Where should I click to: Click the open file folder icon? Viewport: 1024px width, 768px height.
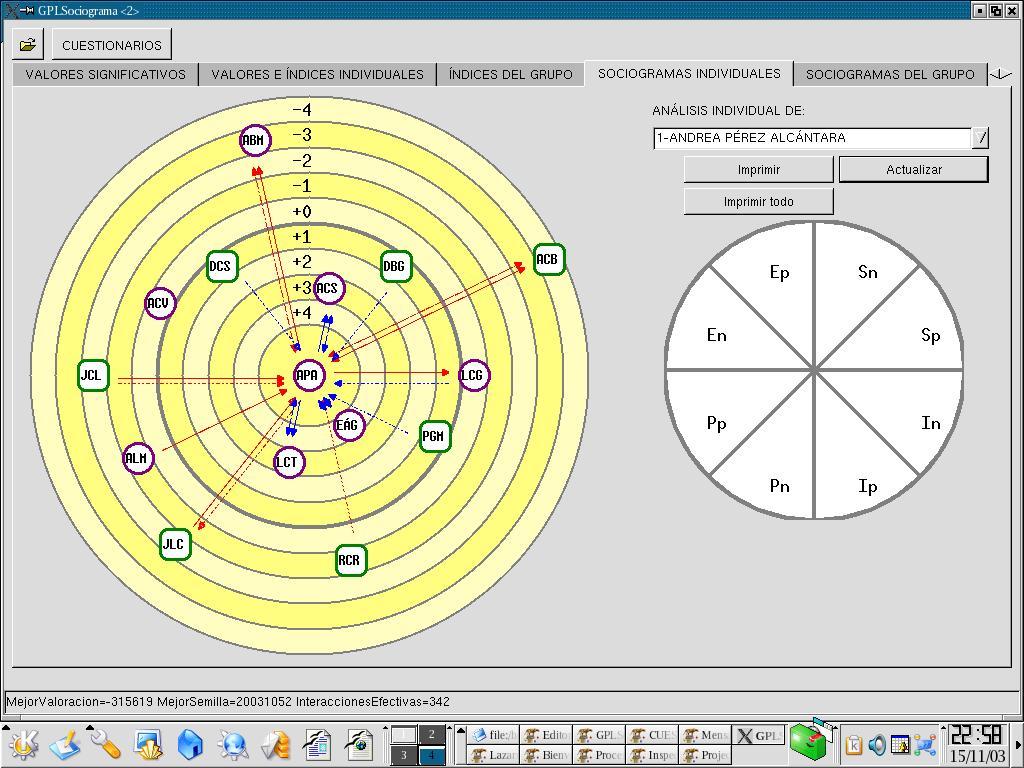[28, 45]
